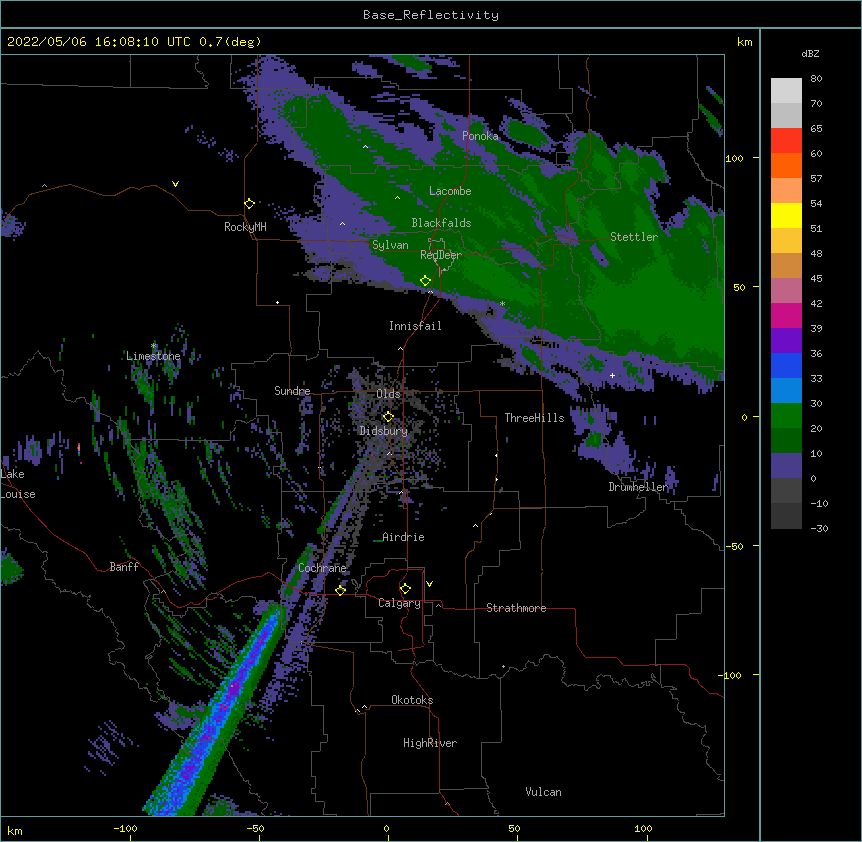Select the brown 48-45 dBZ swatch
This screenshot has height=842, width=862.
tap(786, 265)
